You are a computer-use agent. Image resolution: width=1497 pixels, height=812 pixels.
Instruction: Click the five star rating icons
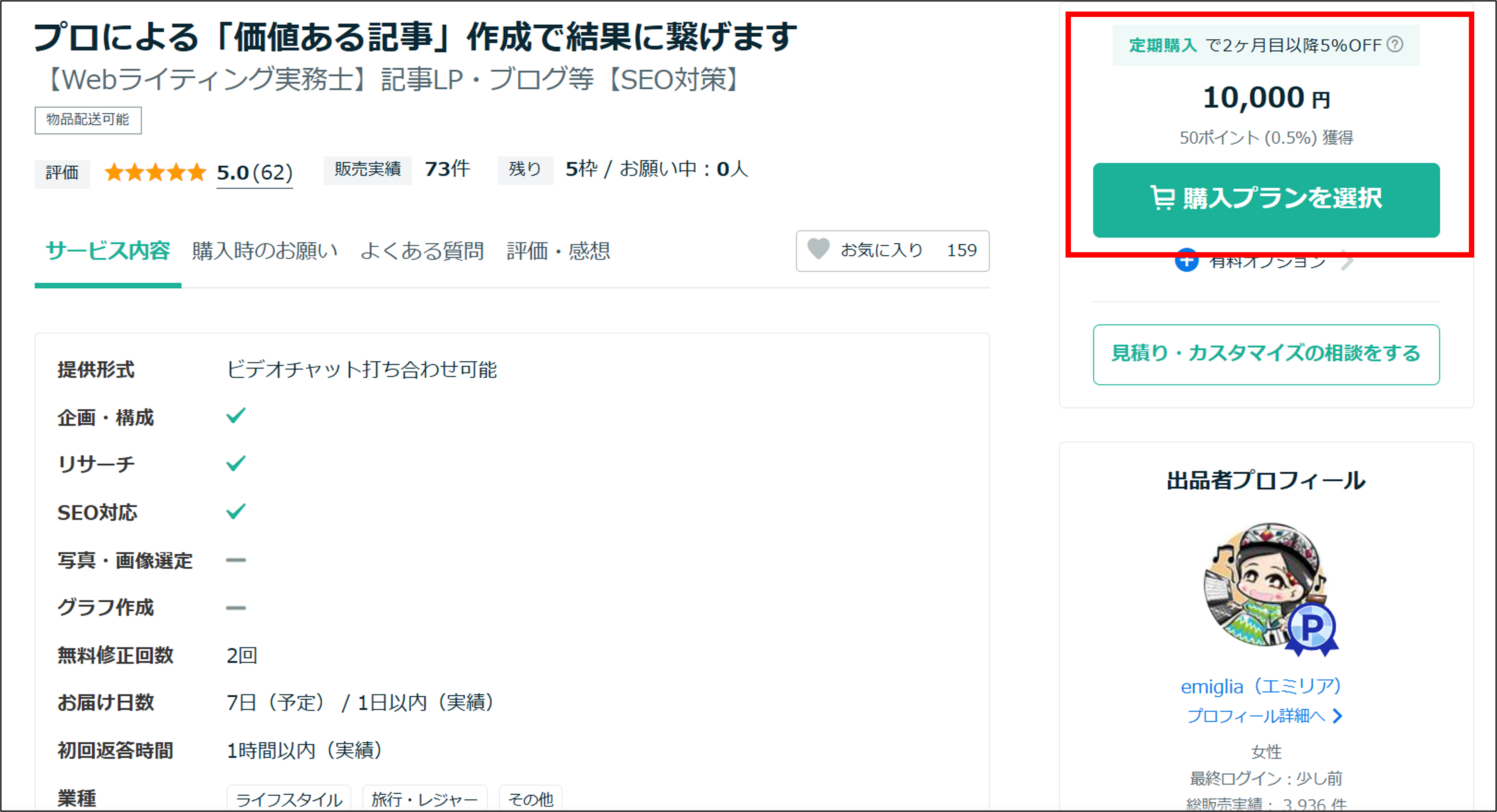tap(155, 172)
